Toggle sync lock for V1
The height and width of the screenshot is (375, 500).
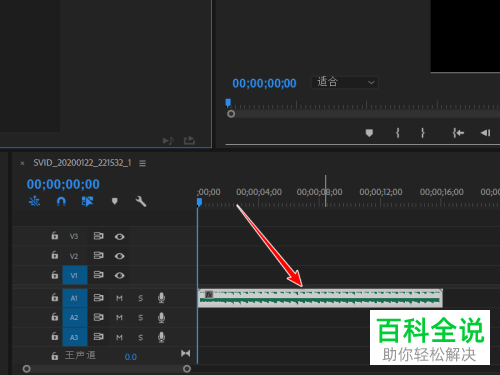pyautogui.click(x=98, y=275)
